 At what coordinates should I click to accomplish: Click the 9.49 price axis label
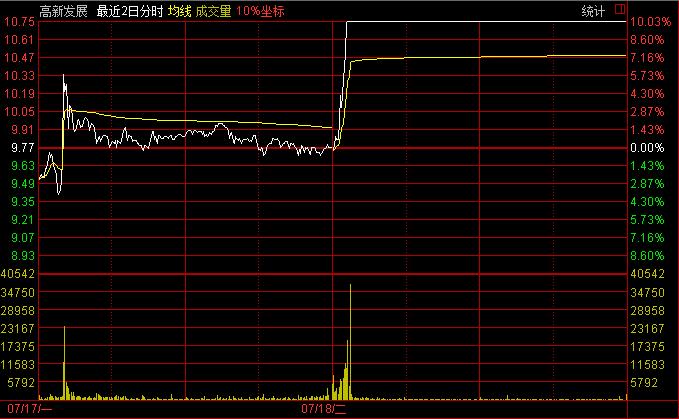tap(23, 184)
